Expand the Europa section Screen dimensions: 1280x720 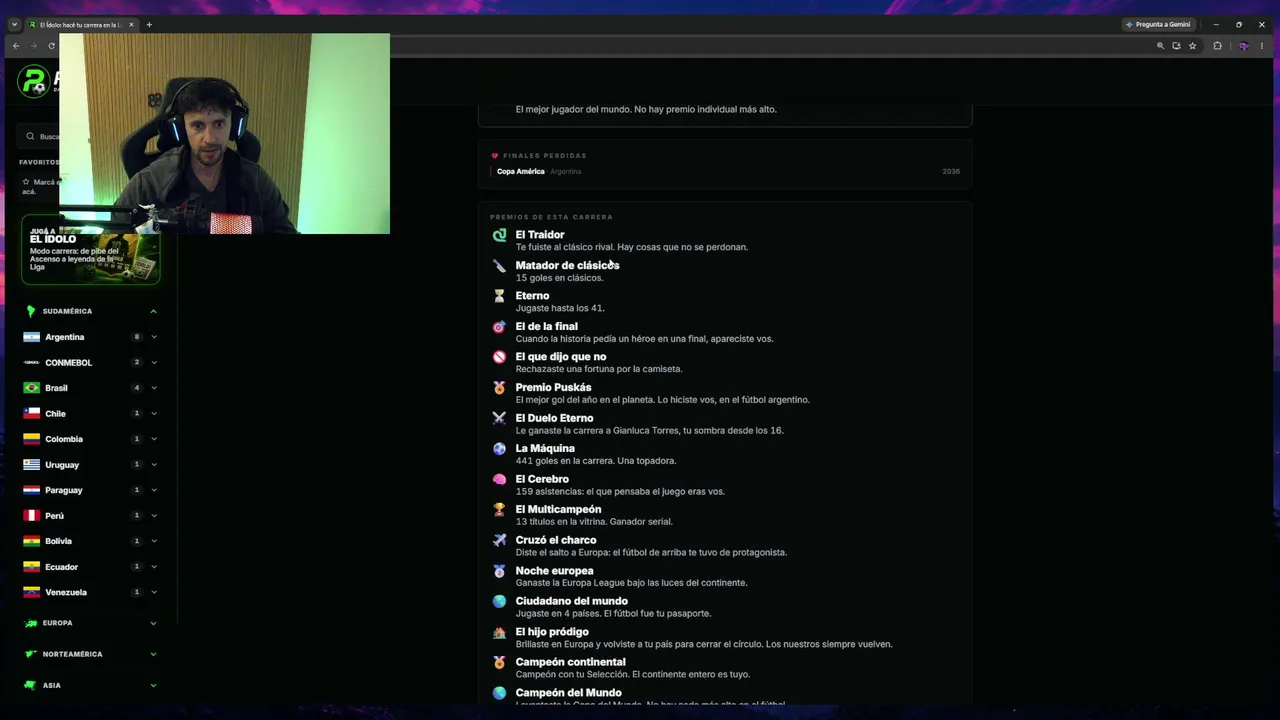pyautogui.click(x=153, y=623)
